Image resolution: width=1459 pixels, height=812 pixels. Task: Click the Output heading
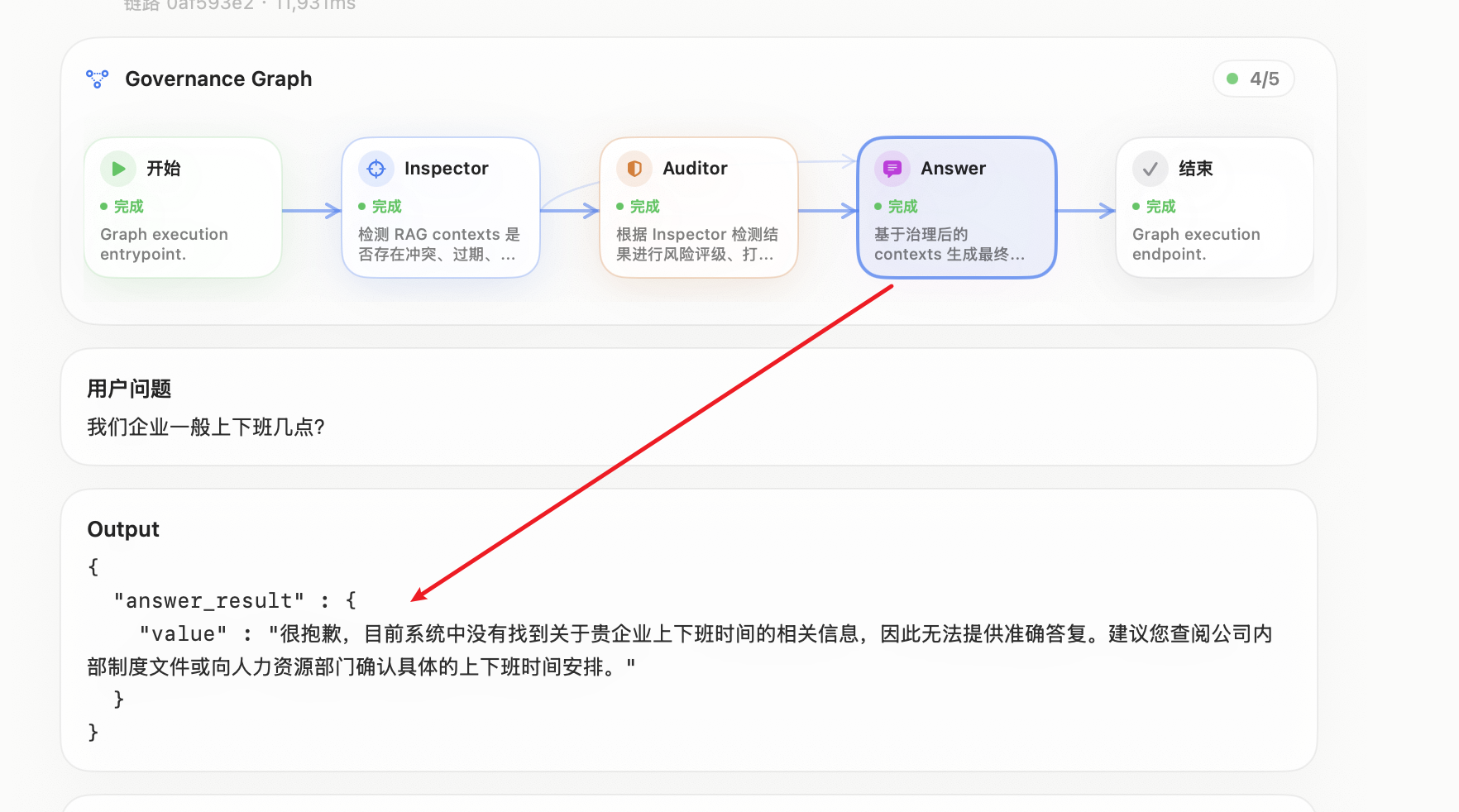123,529
